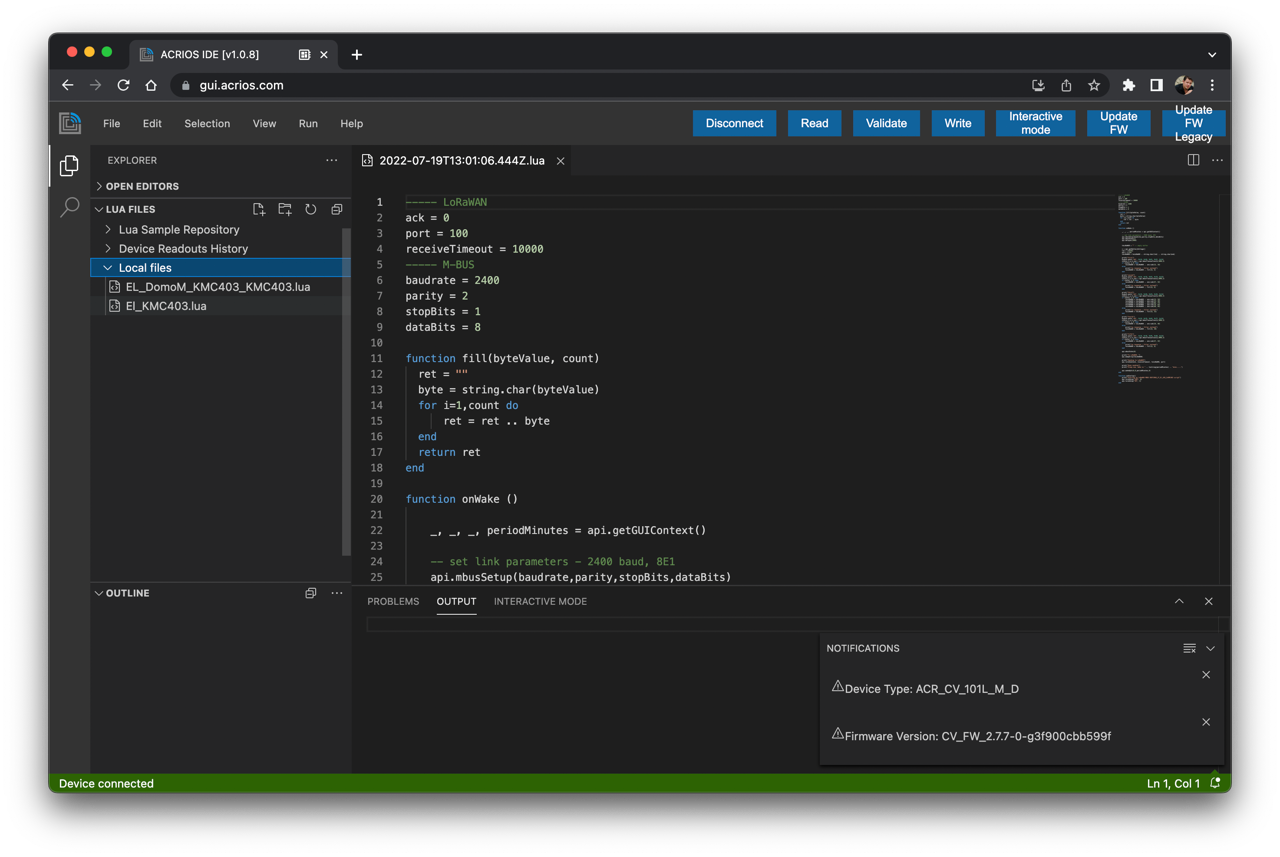Bookmark this page with star icon

[x=1094, y=85]
